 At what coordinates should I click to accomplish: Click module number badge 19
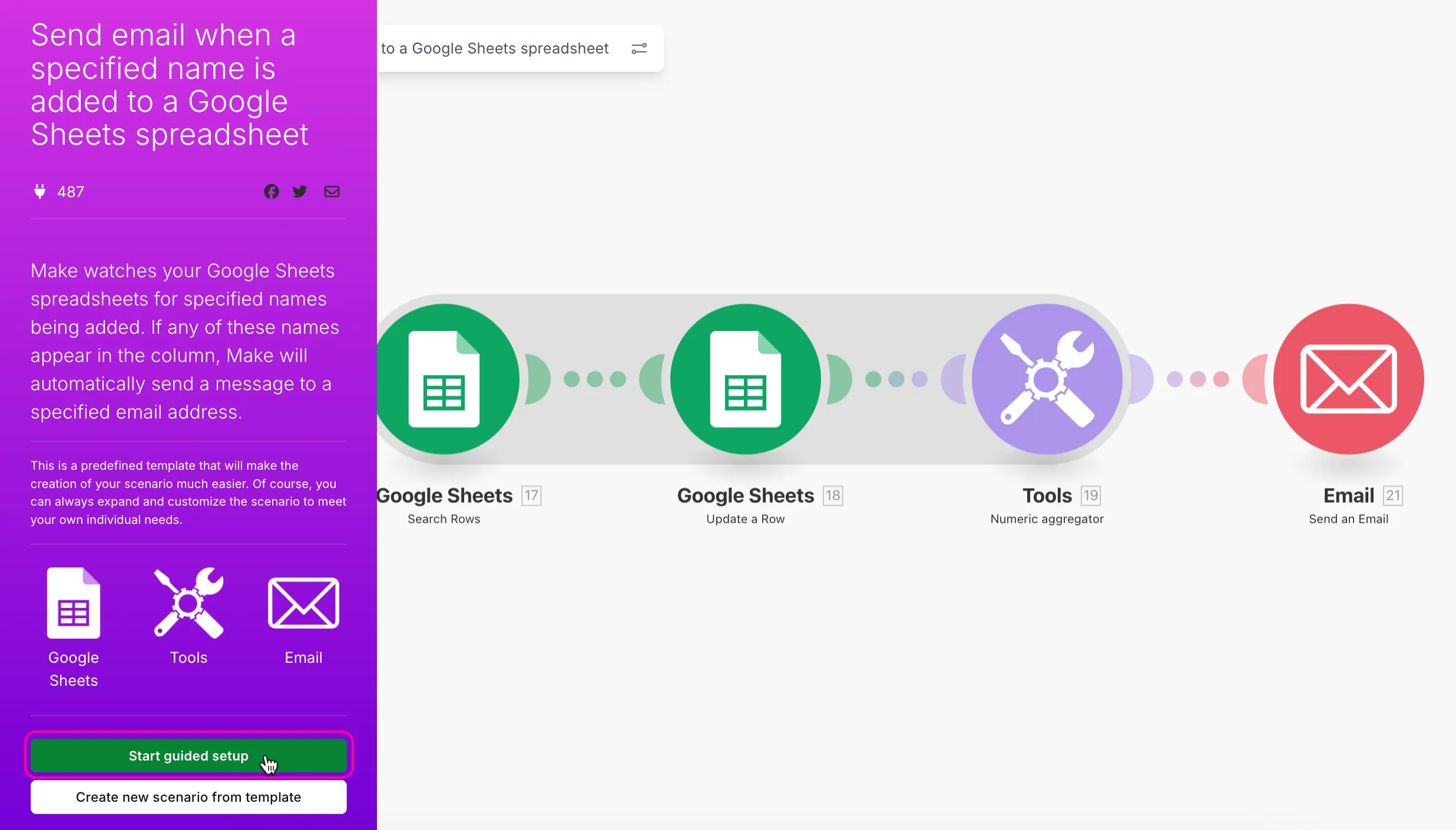pos(1091,496)
